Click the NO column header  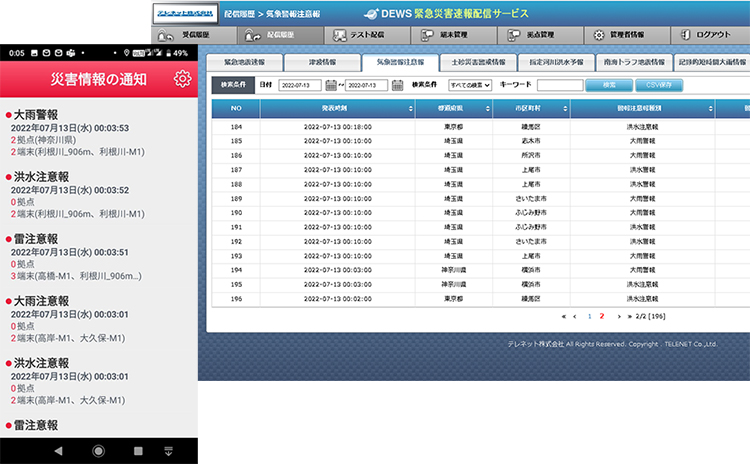[x=236, y=109]
